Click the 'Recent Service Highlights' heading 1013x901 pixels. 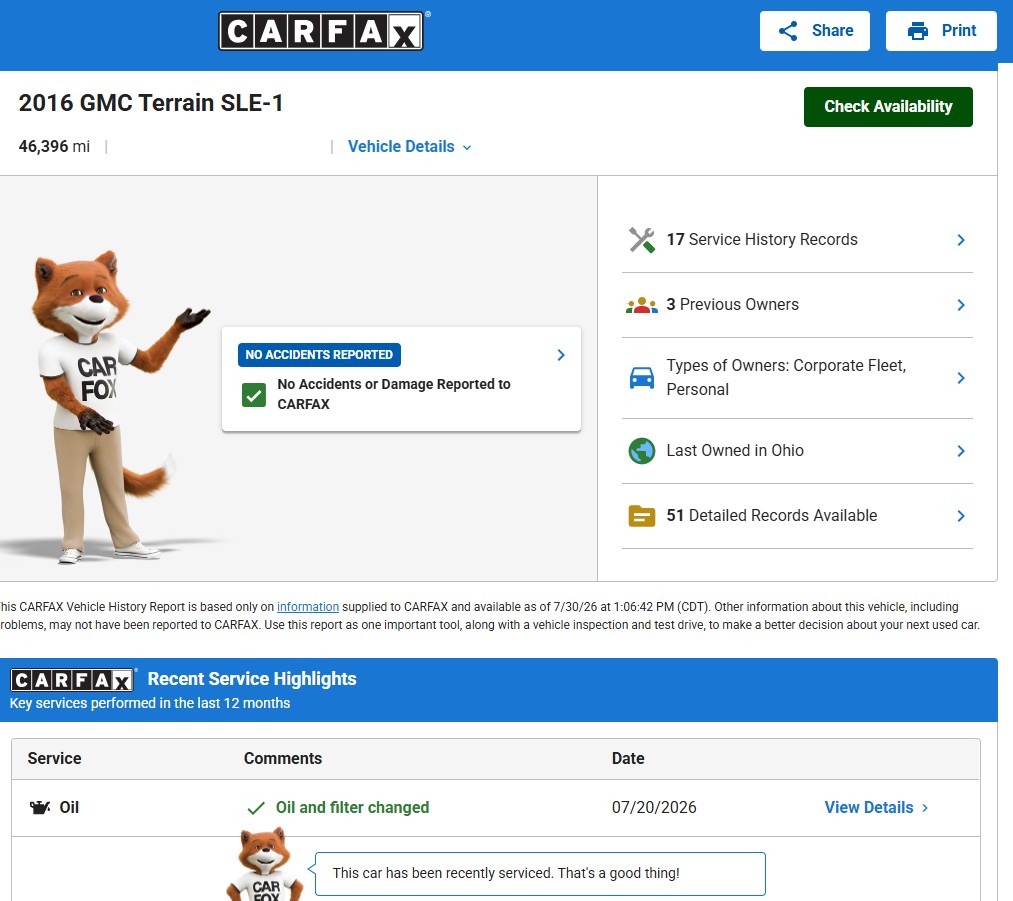coord(252,679)
